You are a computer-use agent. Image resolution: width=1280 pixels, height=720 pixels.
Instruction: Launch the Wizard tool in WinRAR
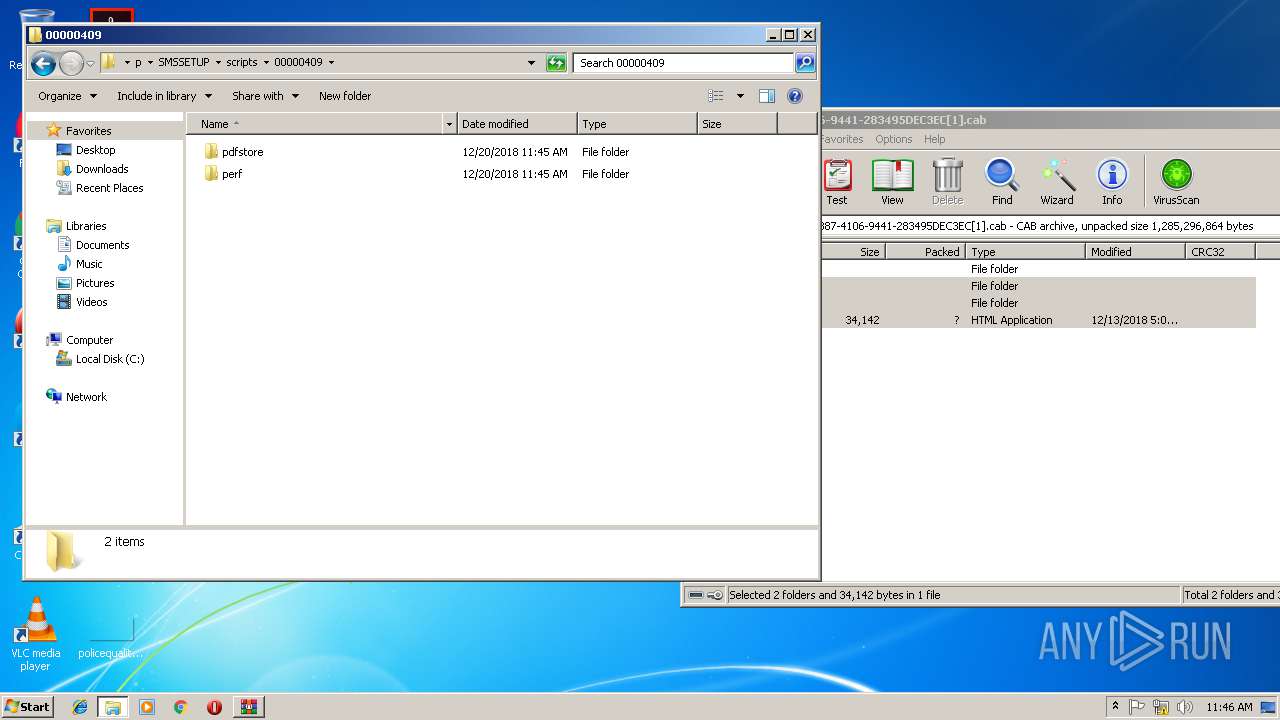[1057, 182]
